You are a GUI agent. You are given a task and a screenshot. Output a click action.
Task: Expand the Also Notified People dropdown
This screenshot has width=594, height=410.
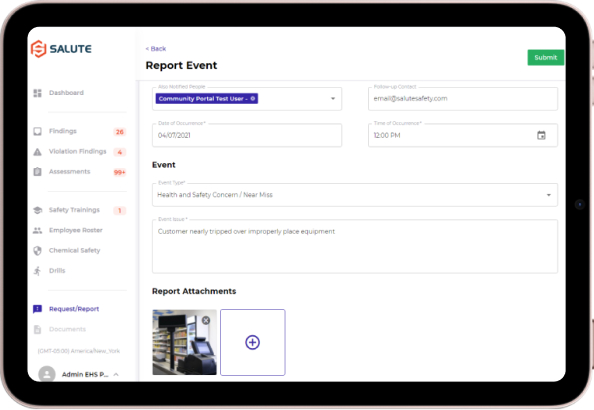pos(333,99)
